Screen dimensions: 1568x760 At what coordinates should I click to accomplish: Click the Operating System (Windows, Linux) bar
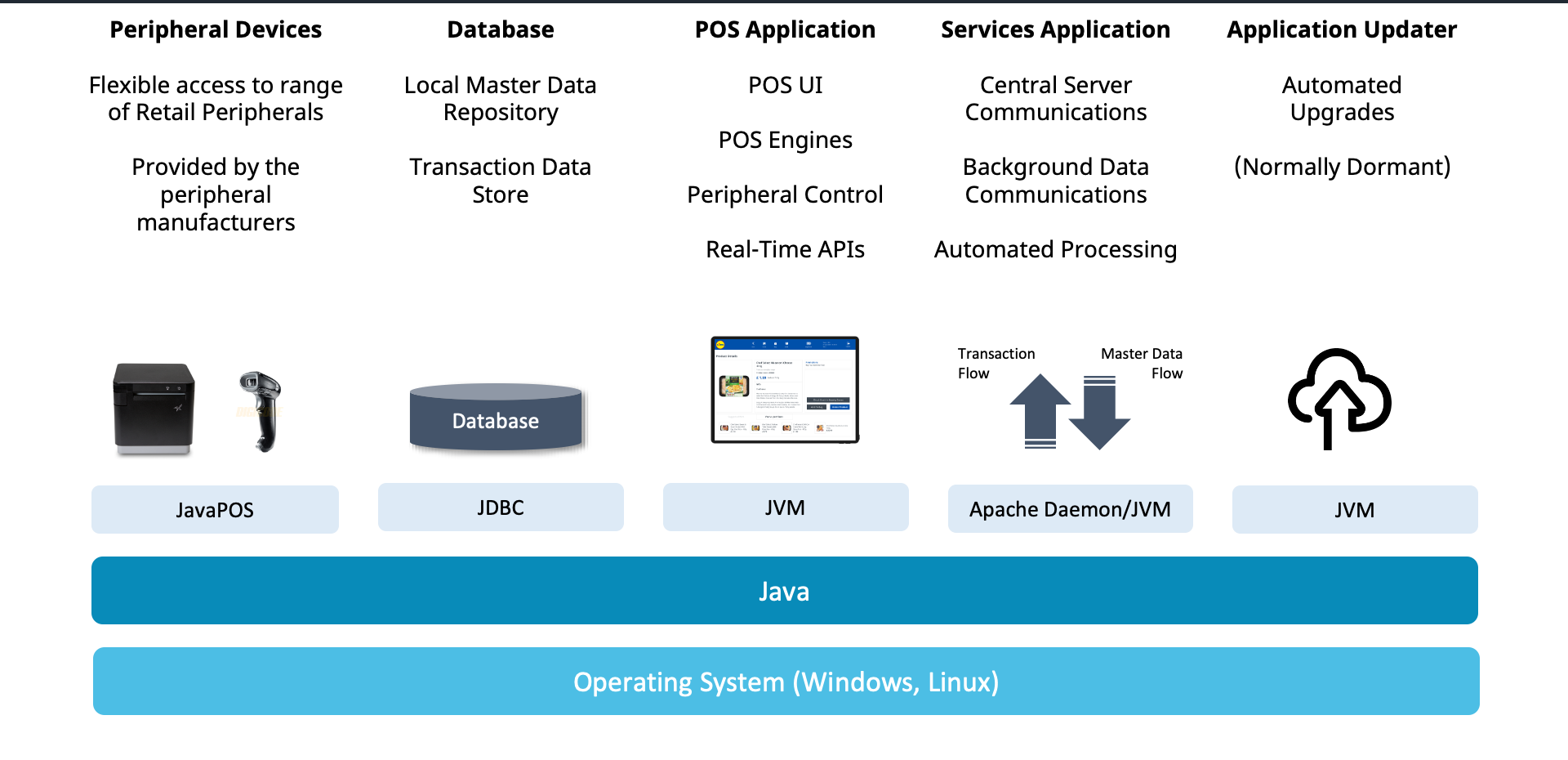tap(784, 682)
